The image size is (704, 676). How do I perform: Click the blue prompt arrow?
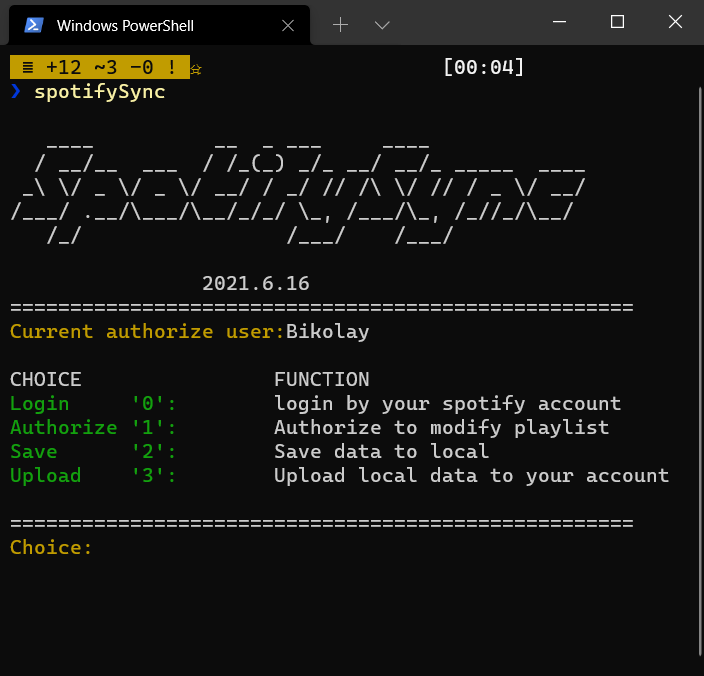click(x=16, y=91)
